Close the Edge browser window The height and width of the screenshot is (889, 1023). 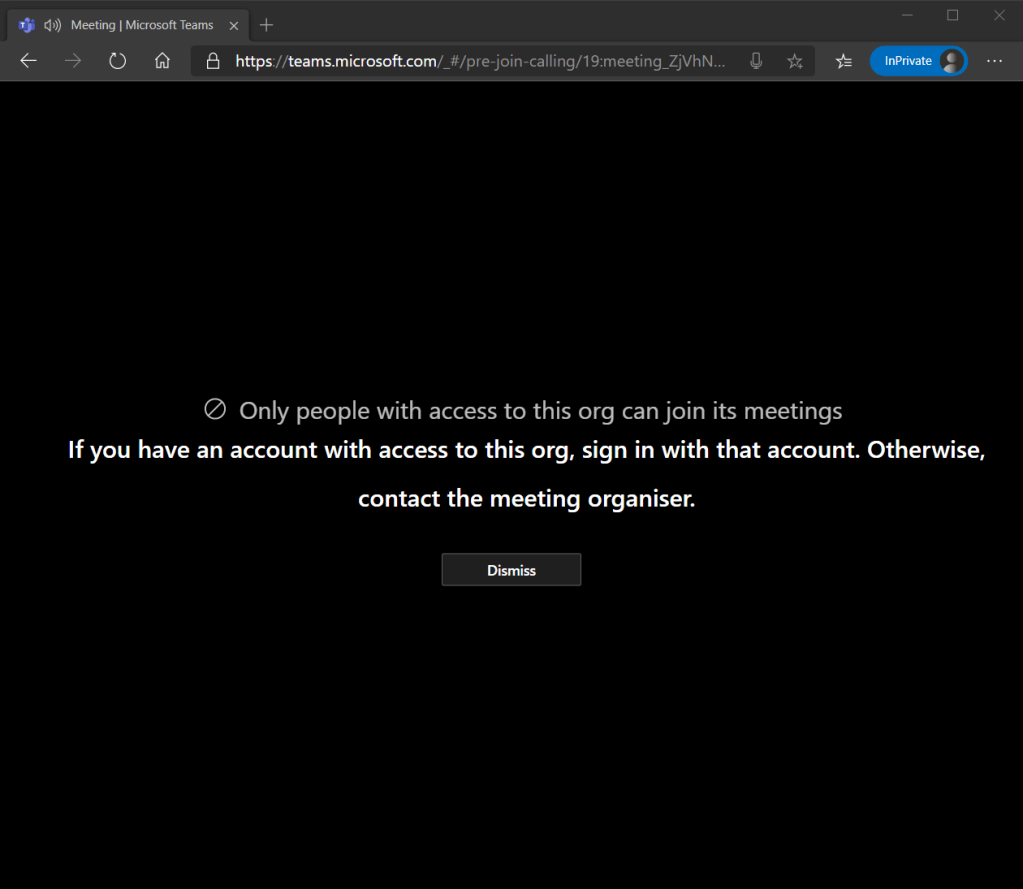tap(999, 15)
